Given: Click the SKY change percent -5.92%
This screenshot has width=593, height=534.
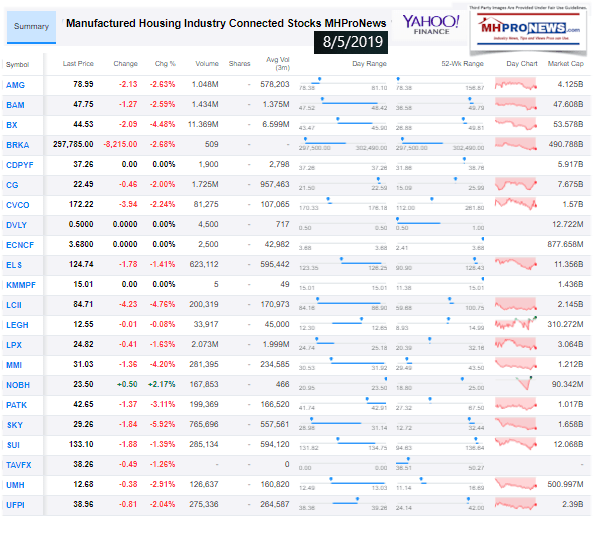Looking at the screenshot, I should pyautogui.click(x=163, y=424).
